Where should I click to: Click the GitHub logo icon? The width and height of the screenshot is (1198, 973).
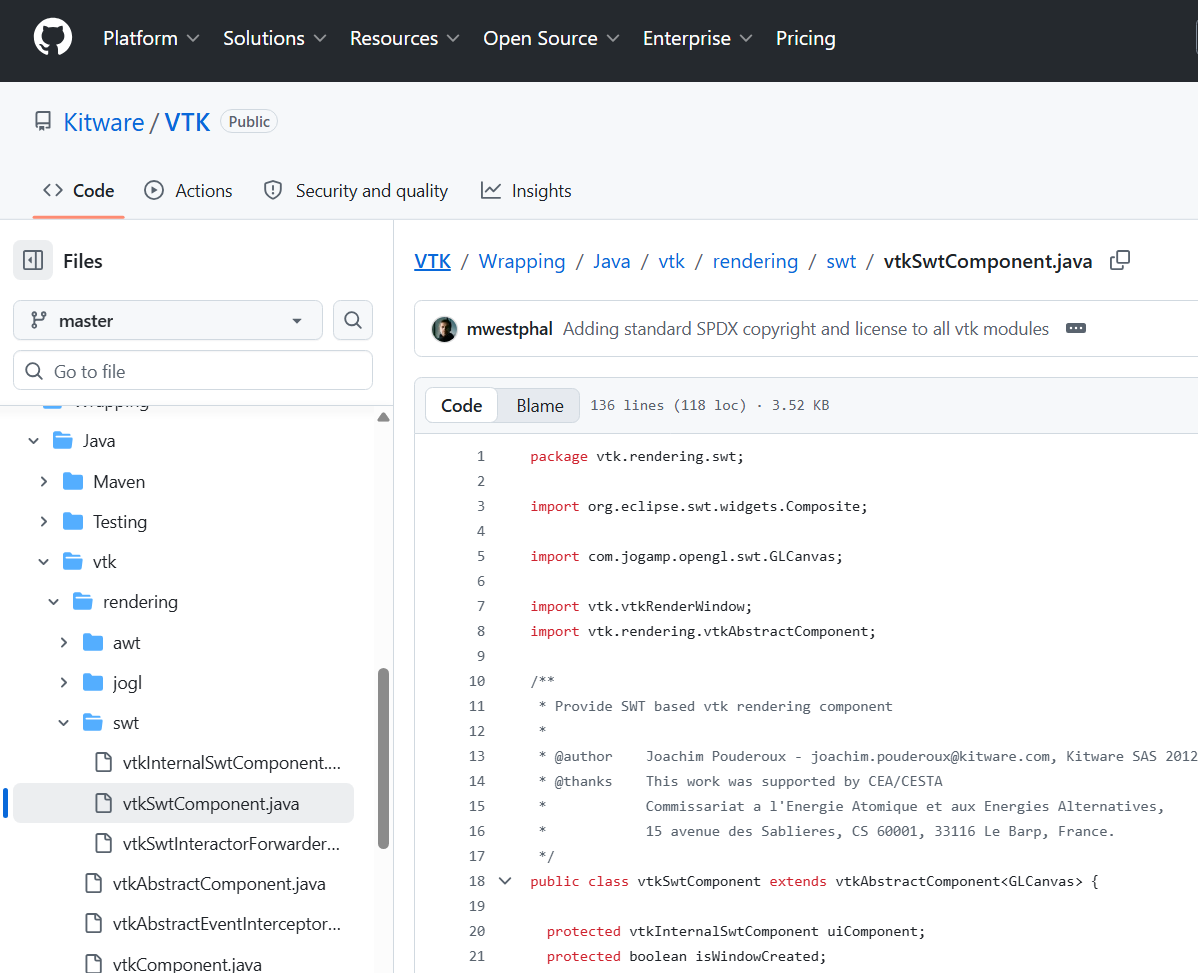53,38
